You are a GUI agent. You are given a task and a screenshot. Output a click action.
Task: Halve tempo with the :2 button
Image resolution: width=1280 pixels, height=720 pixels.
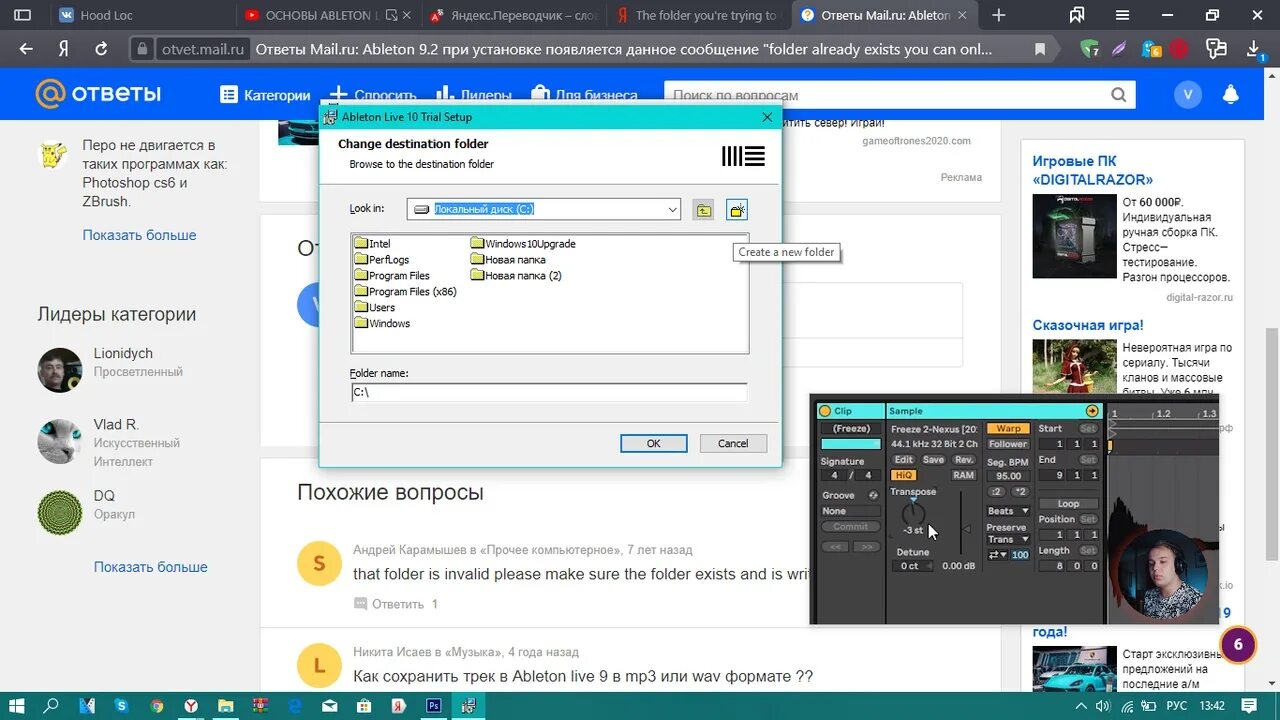pyautogui.click(x=997, y=492)
